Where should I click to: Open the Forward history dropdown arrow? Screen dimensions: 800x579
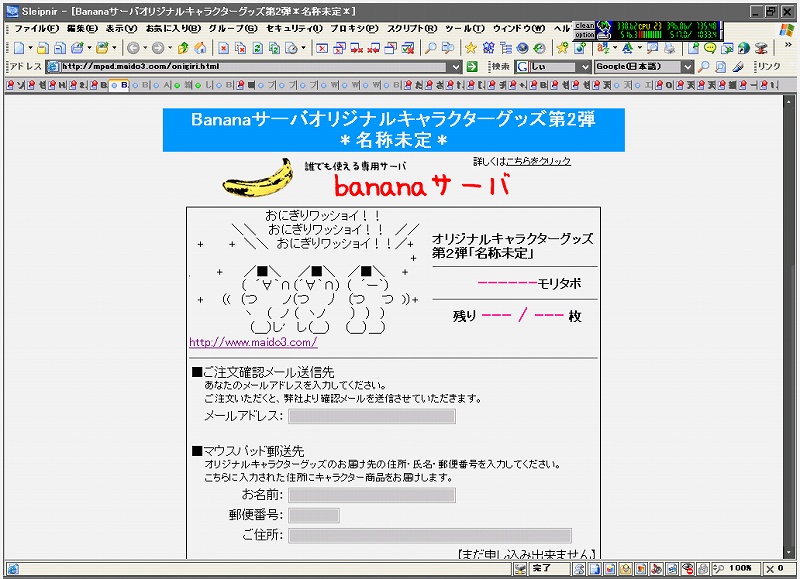[x=170, y=48]
